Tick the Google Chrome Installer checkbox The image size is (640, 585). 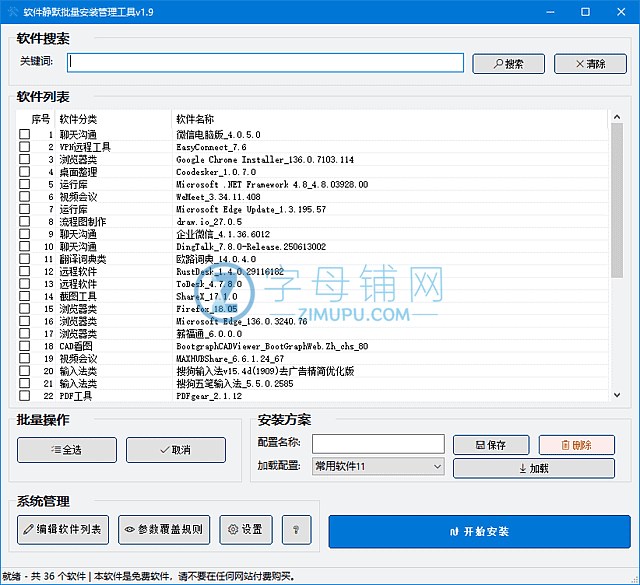(x=25, y=159)
